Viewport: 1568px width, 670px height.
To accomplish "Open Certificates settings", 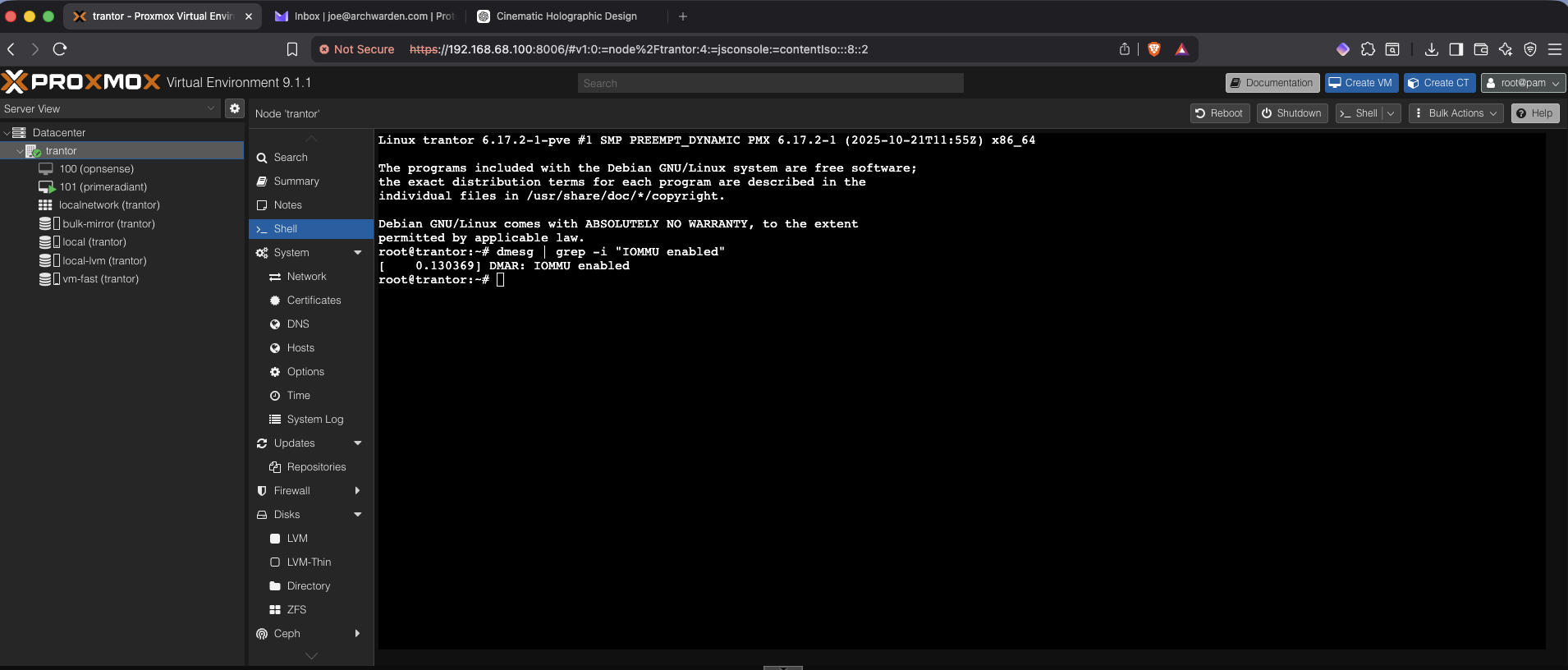I will coord(314,300).
